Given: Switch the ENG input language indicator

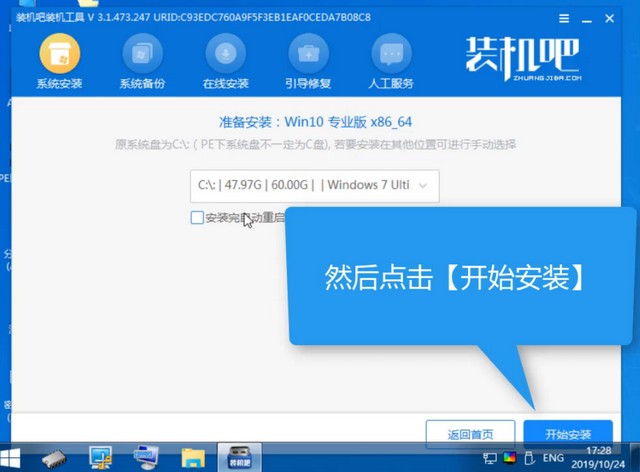Looking at the screenshot, I should tap(553, 458).
